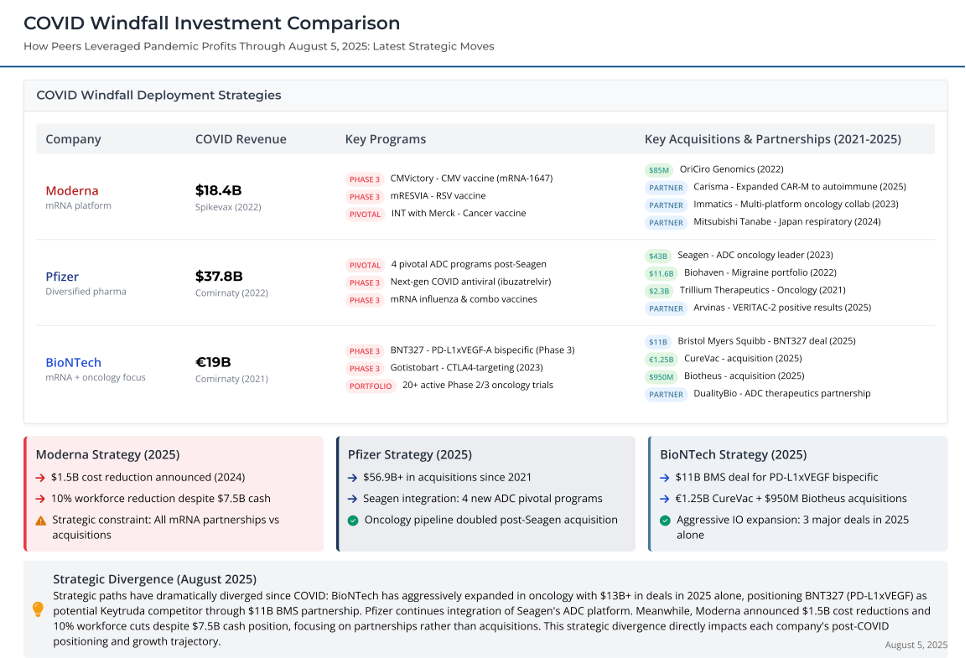Click Comirnaty (2021) label under BioNTech revenue
The image size is (966, 658).
point(232,378)
